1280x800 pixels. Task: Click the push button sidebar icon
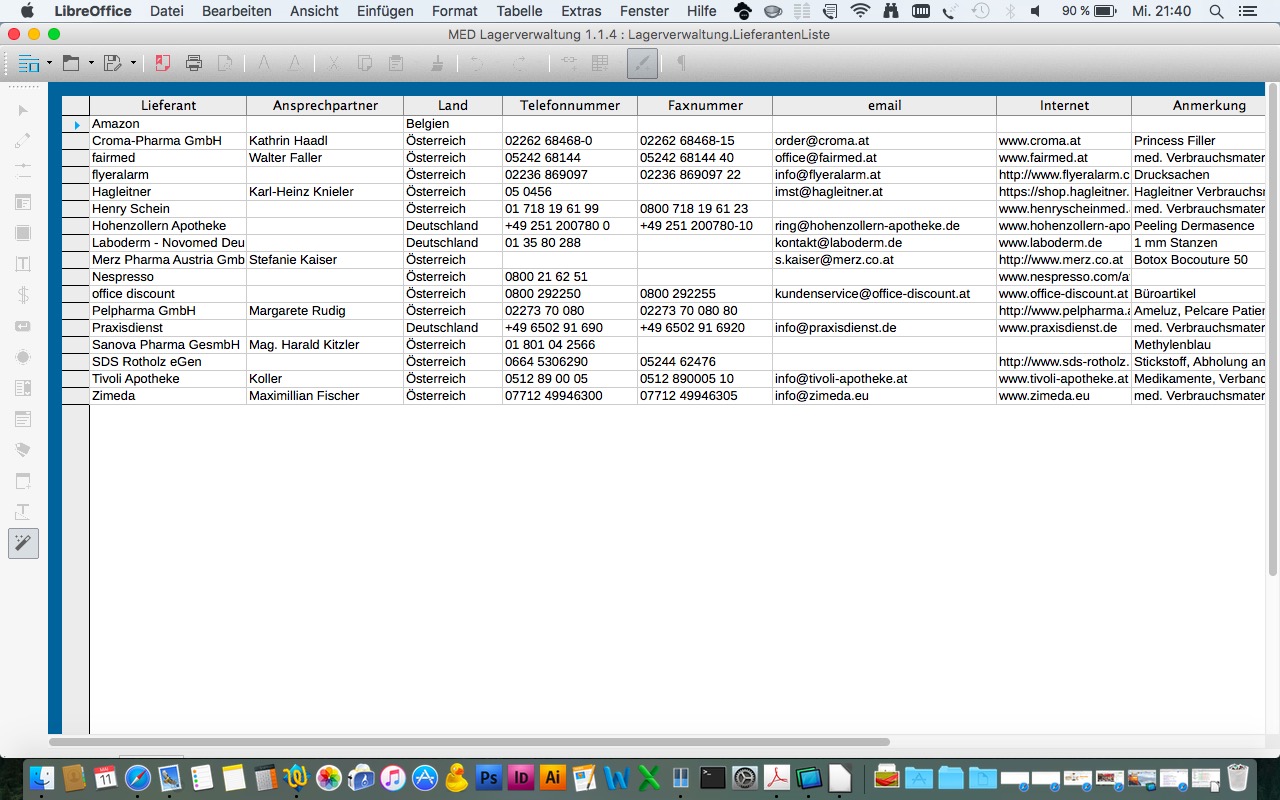(23, 326)
